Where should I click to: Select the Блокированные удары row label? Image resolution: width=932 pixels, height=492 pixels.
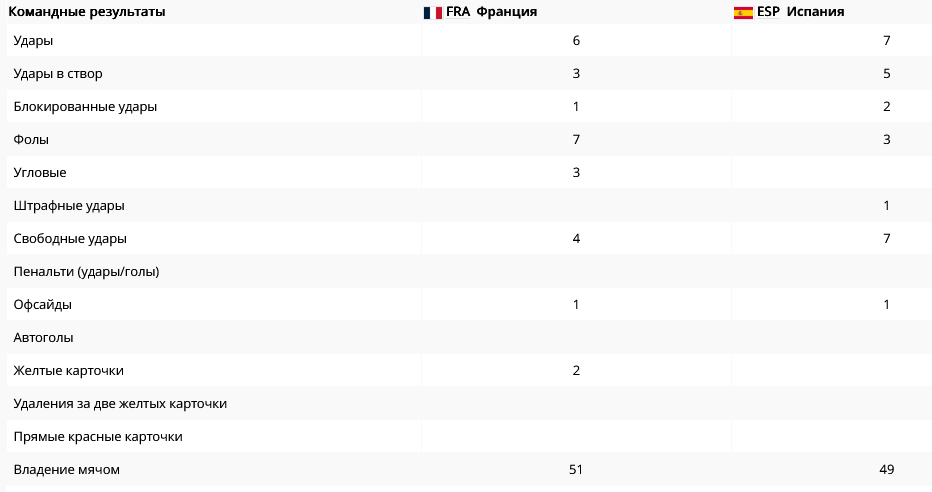[85, 107]
